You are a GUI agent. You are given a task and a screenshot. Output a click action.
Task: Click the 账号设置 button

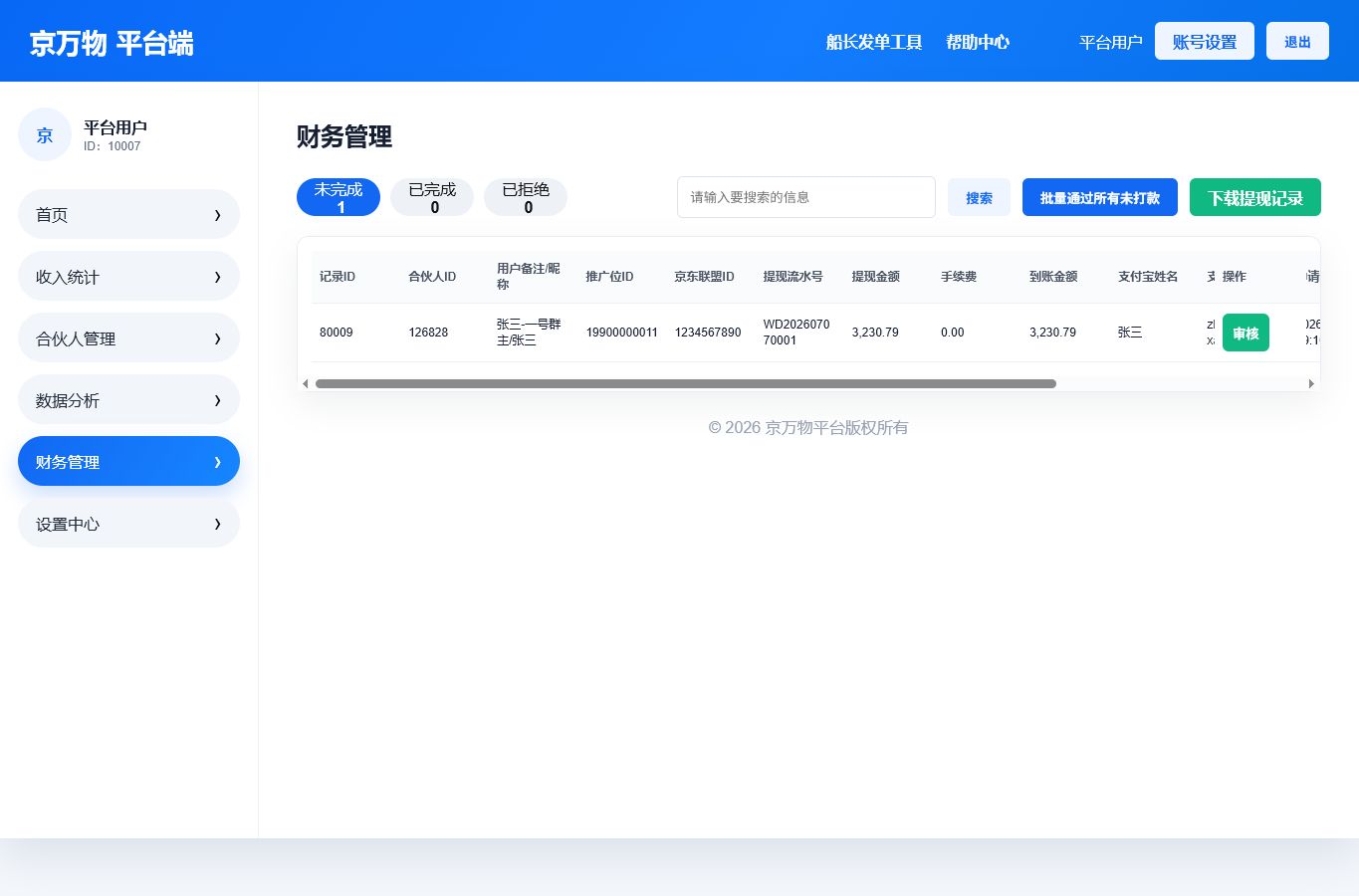[x=1205, y=41]
